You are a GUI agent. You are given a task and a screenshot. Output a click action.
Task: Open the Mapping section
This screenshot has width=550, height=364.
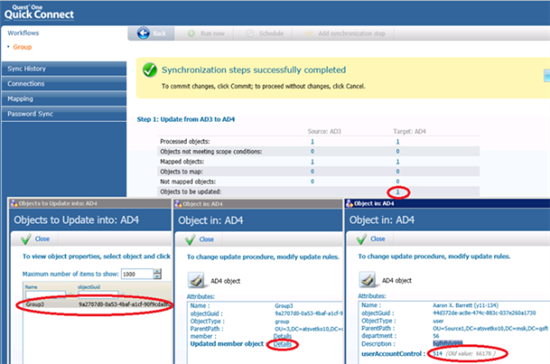point(64,99)
